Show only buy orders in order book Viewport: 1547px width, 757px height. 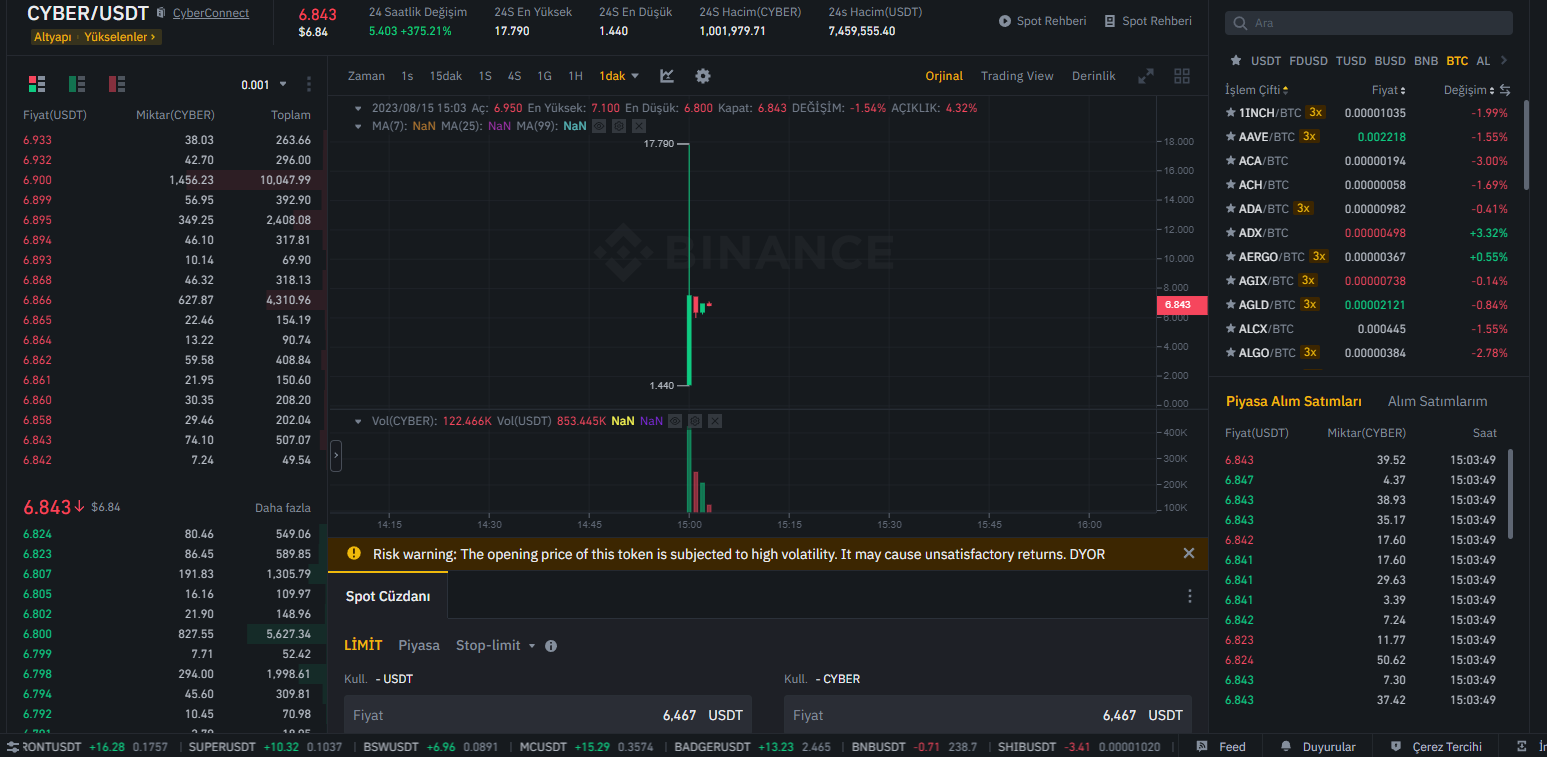click(77, 84)
